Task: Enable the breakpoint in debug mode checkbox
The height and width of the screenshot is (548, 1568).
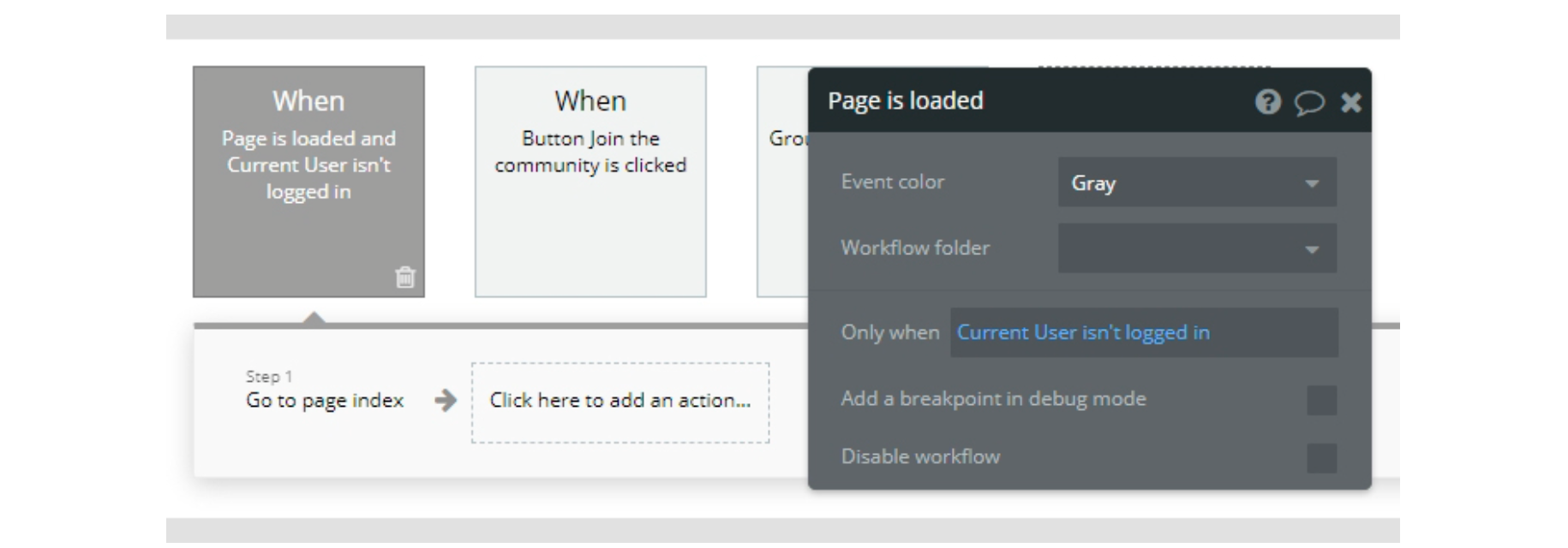Action: pyautogui.click(x=1321, y=400)
